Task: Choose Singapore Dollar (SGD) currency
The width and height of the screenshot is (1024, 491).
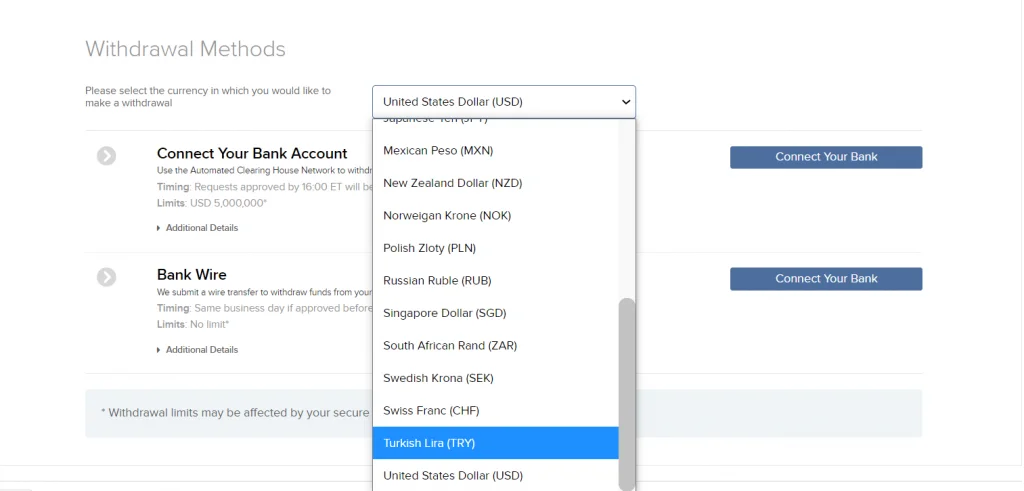Action: [444, 313]
